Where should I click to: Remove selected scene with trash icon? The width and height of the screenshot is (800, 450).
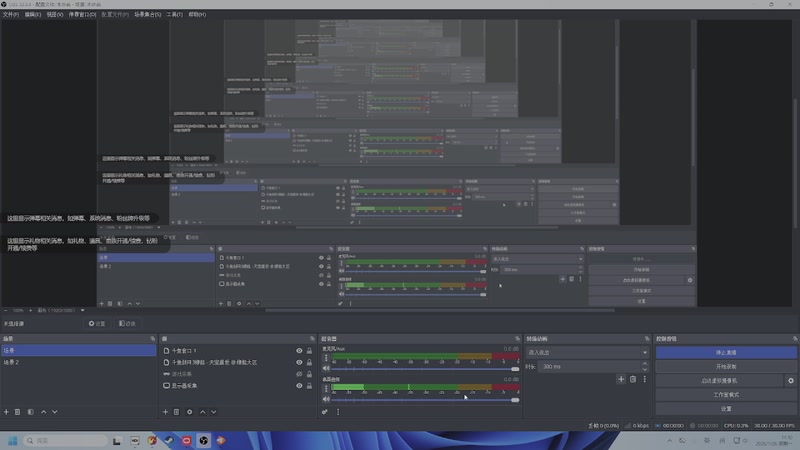[17, 412]
